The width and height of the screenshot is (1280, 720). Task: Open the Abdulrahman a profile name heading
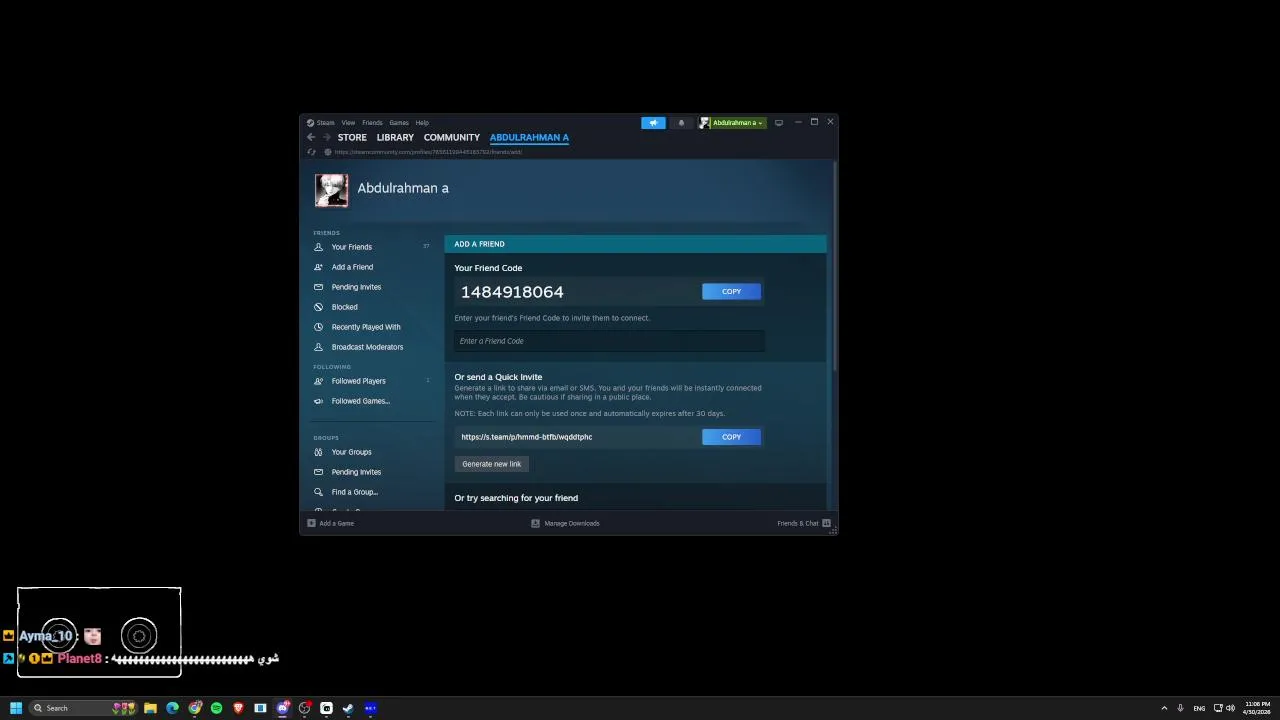[403, 188]
